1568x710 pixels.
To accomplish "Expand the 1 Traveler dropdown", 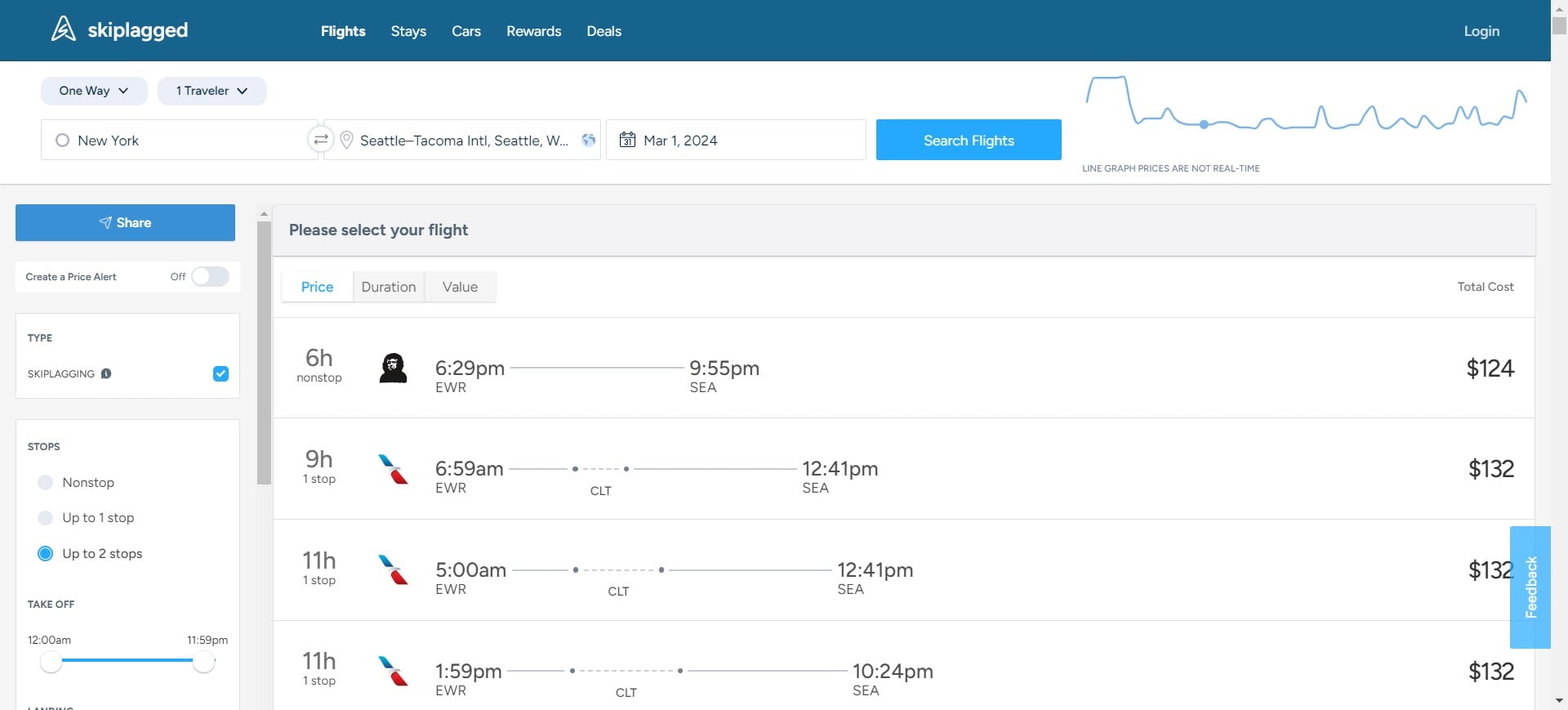I will (212, 91).
